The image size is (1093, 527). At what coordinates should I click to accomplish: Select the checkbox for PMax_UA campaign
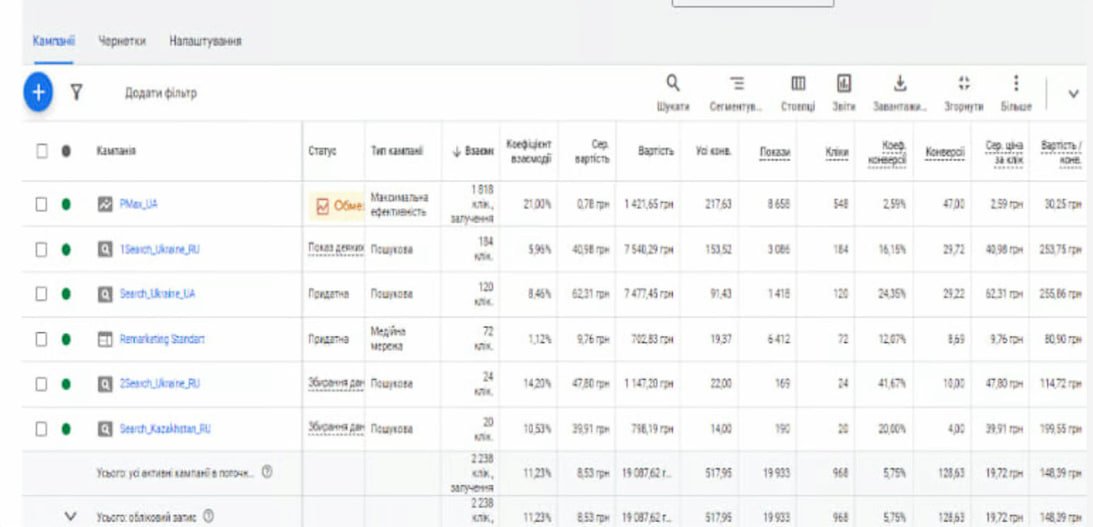click(x=42, y=204)
